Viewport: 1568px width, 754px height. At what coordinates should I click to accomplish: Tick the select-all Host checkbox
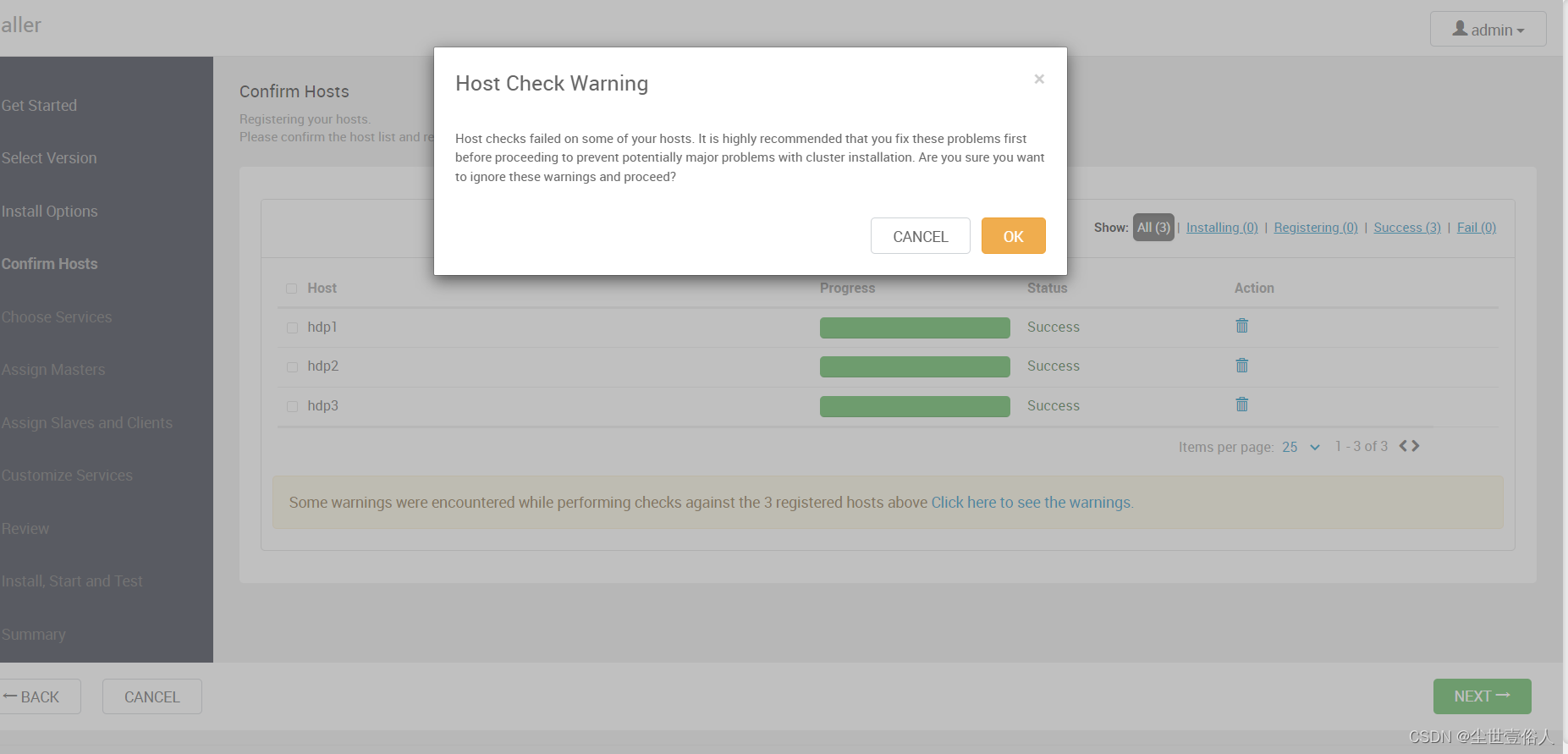pyautogui.click(x=292, y=289)
